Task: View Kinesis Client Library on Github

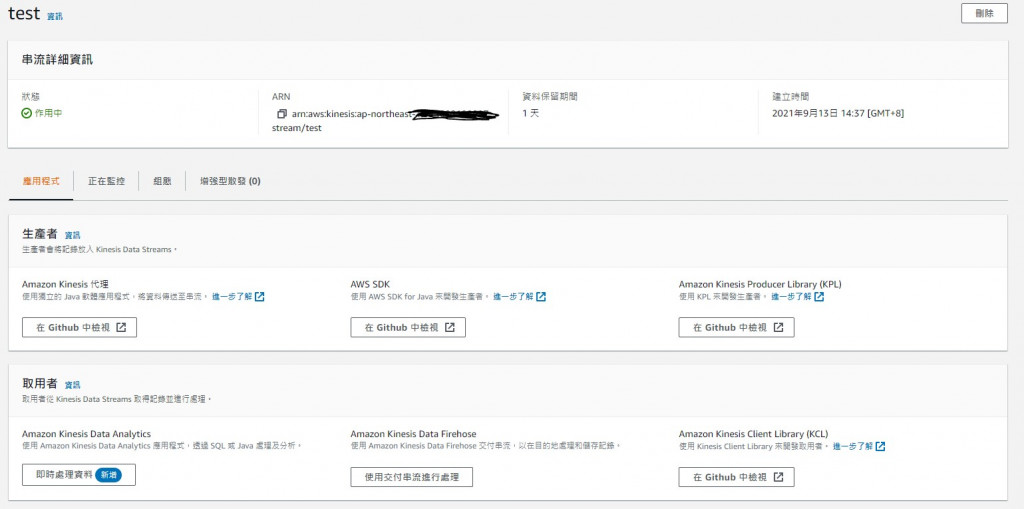Action: tap(737, 477)
